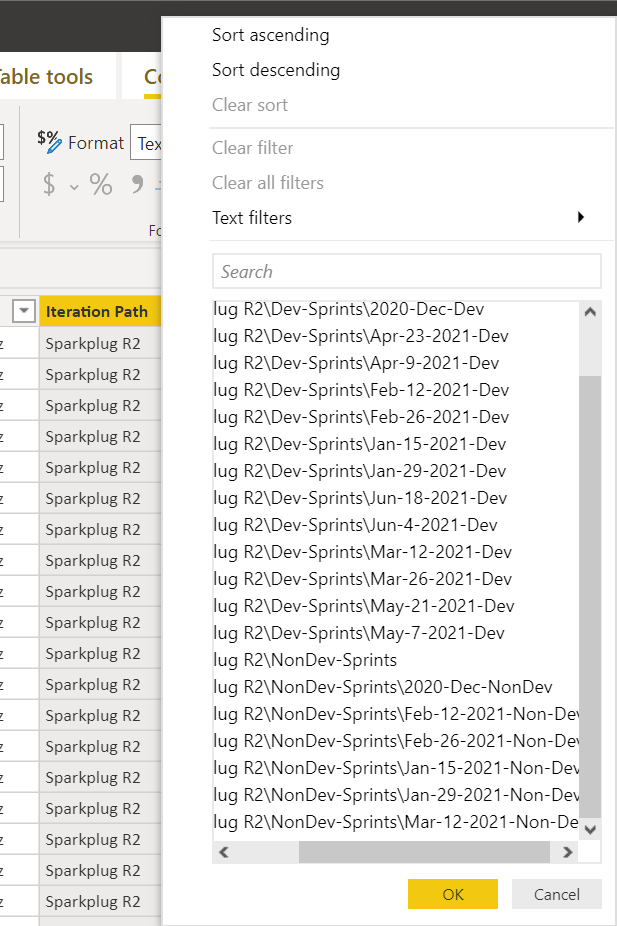This screenshot has width=617, height=926.
Task: Select Dev-Sprints\May-21-2021-Dev filter value
Action: pyautogui.click(x=364, y=607)
